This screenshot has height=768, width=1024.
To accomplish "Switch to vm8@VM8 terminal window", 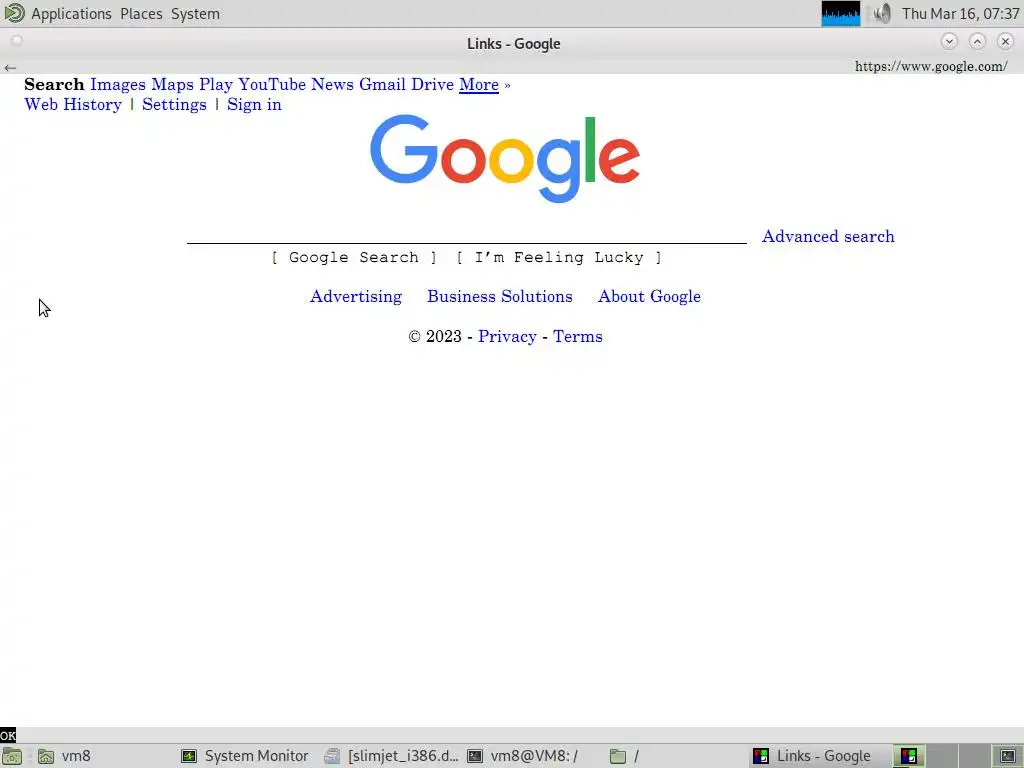I will [x=522, y=756].
